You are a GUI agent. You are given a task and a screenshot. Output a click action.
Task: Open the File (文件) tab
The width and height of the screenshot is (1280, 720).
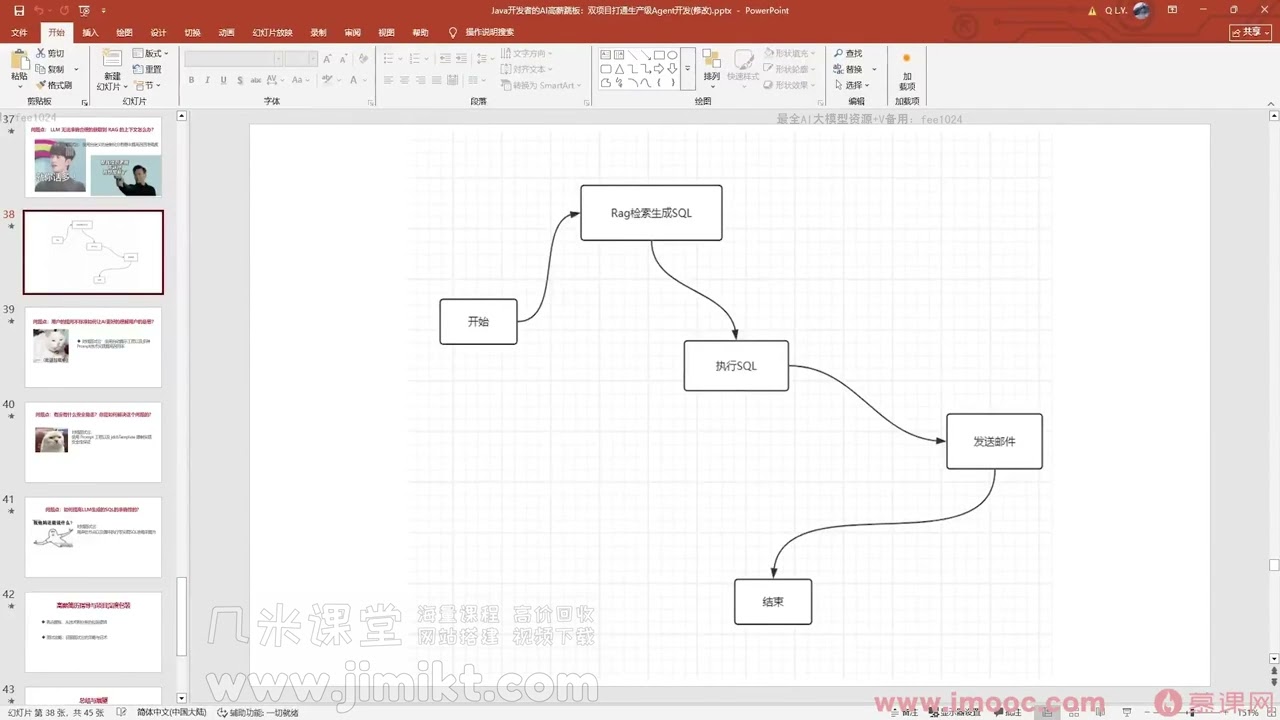point(19,32)
